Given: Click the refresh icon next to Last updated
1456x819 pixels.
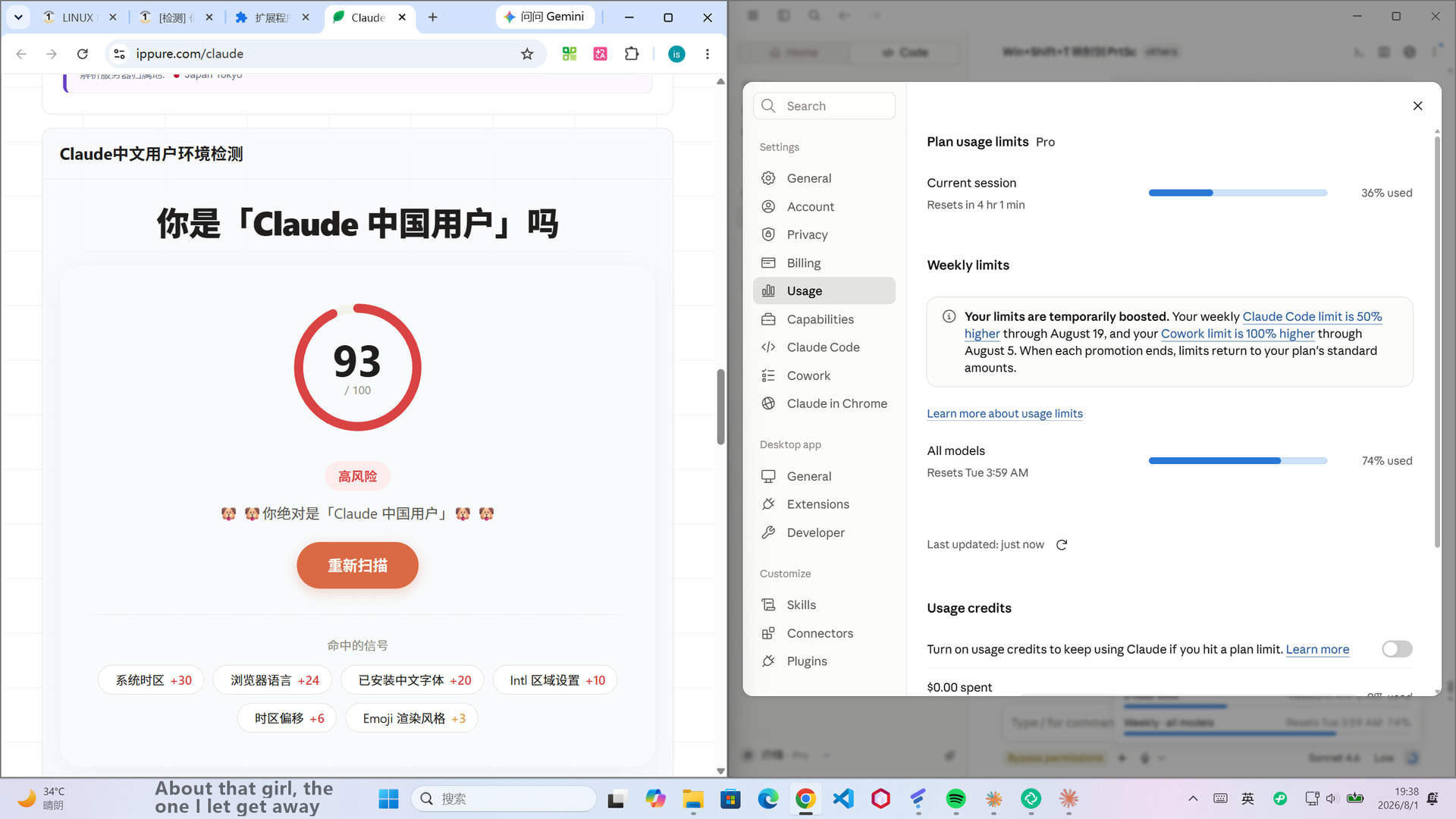Looking at the screenshot, I should 1062,544.
